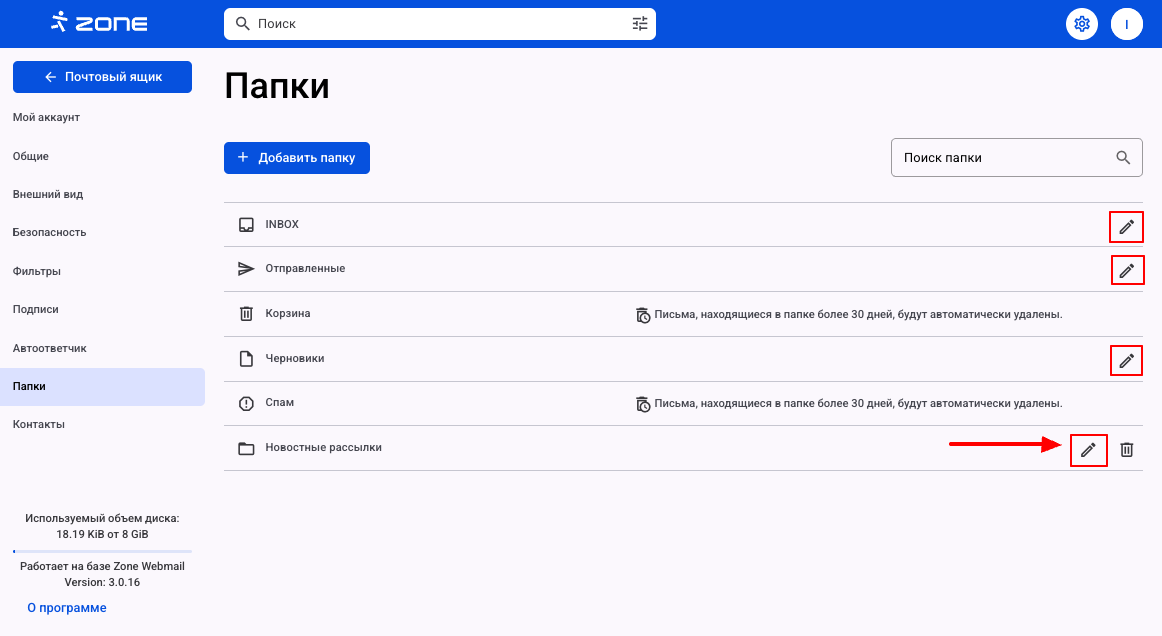Open settings gear icon in header
1162x636 pixels.
(x=1080, y=24)
